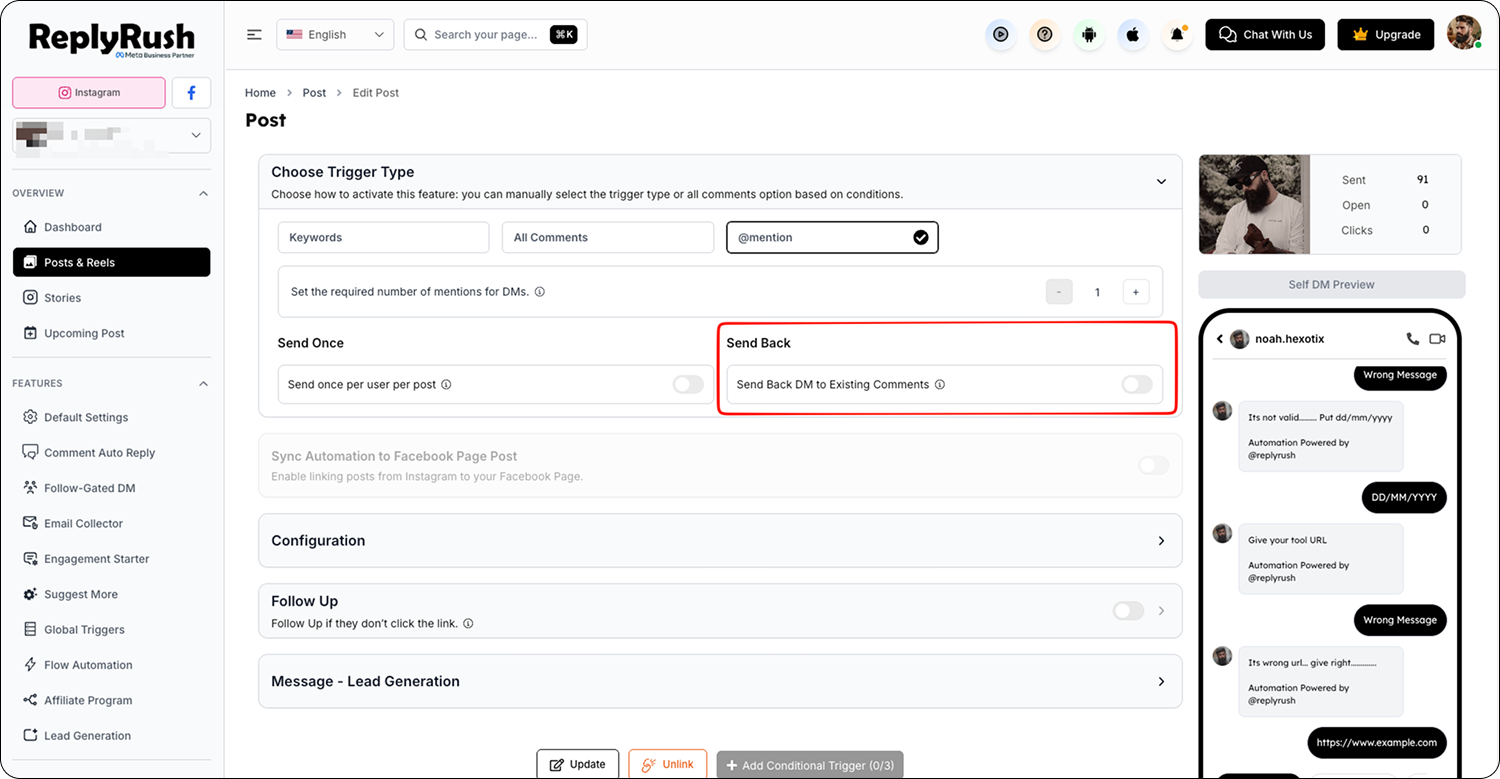Click info icon beside mentions requirement
1500x779 pixels.
[x=540, y=292]
